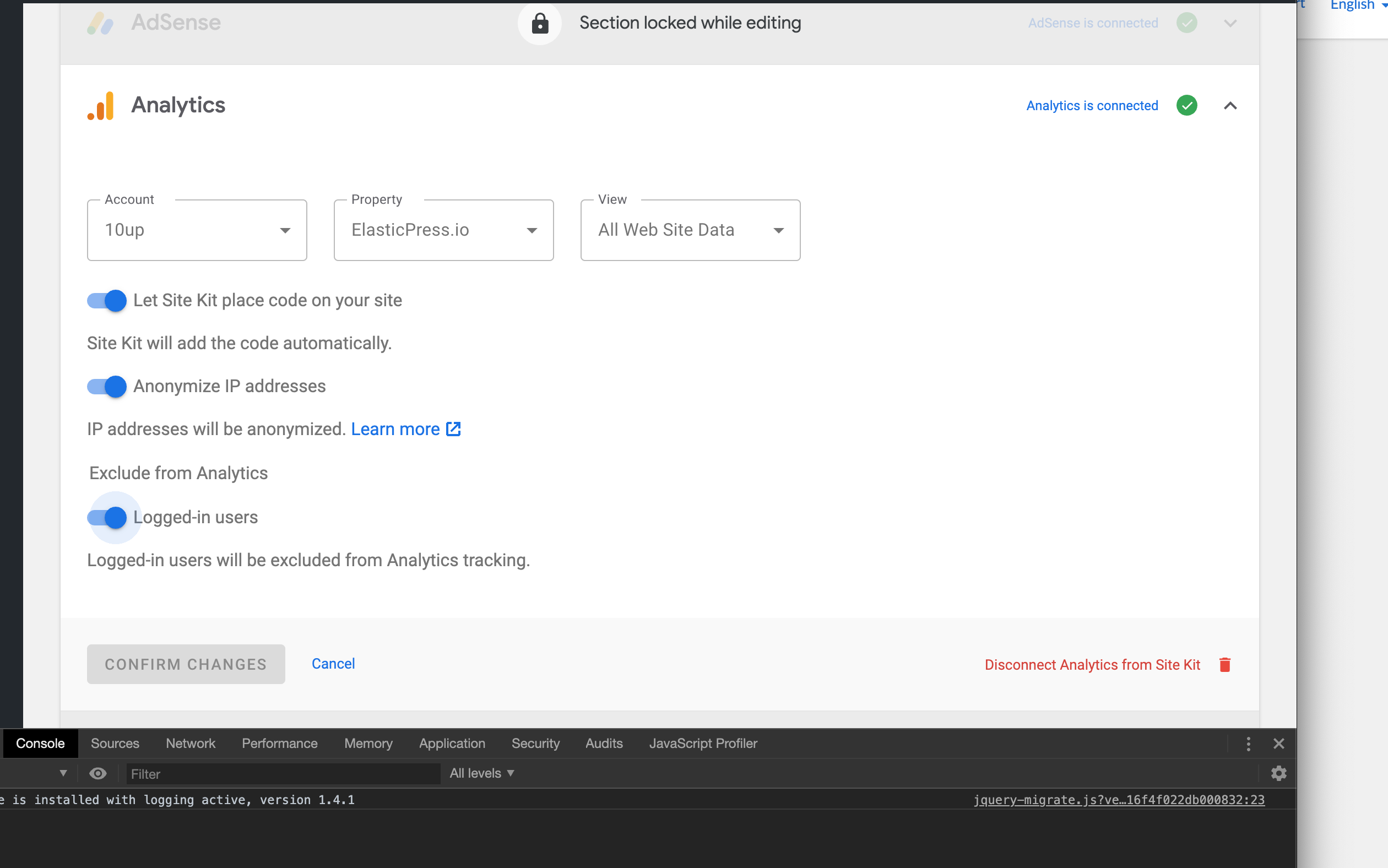Image resolution: width=1388 pixels, height=868 pixels.
Task: Click the Confirm Changes button
Action: (186, 664)
